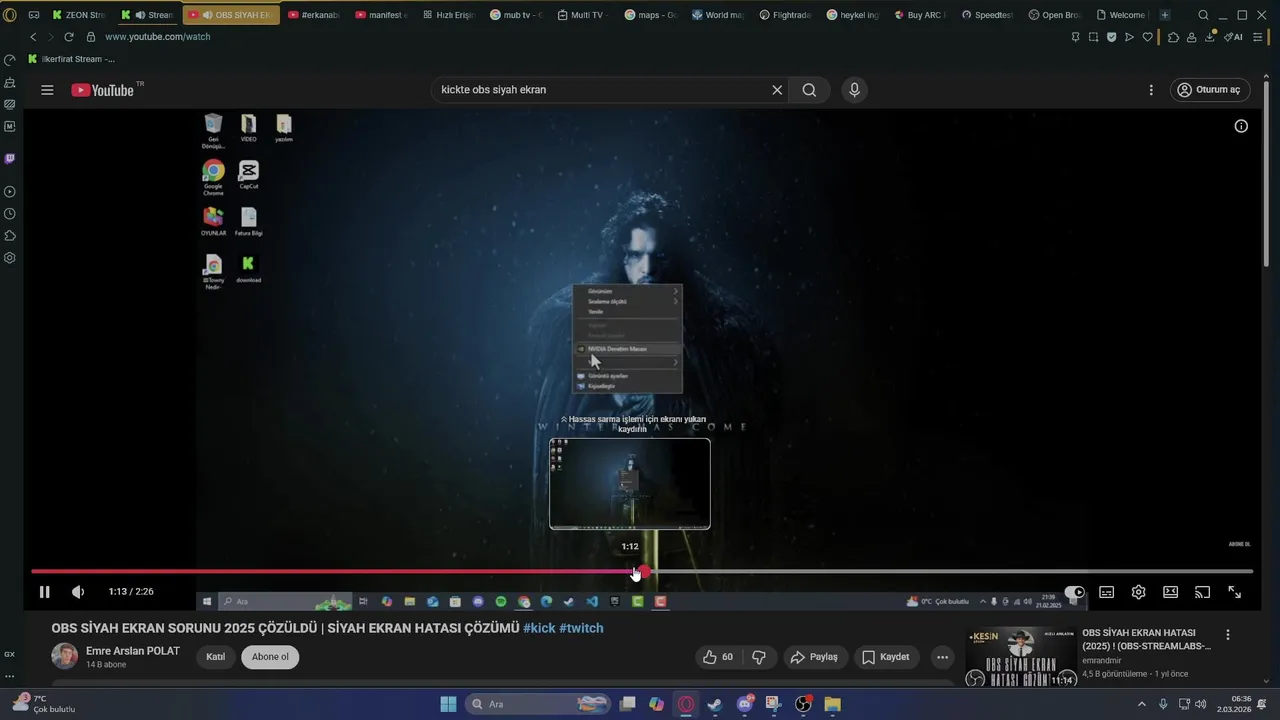The image size is (1280, 720).
Task: Open recommended OBS SİYAH EKRAN HATASI thumbnail
Action: coord(1020,657)
